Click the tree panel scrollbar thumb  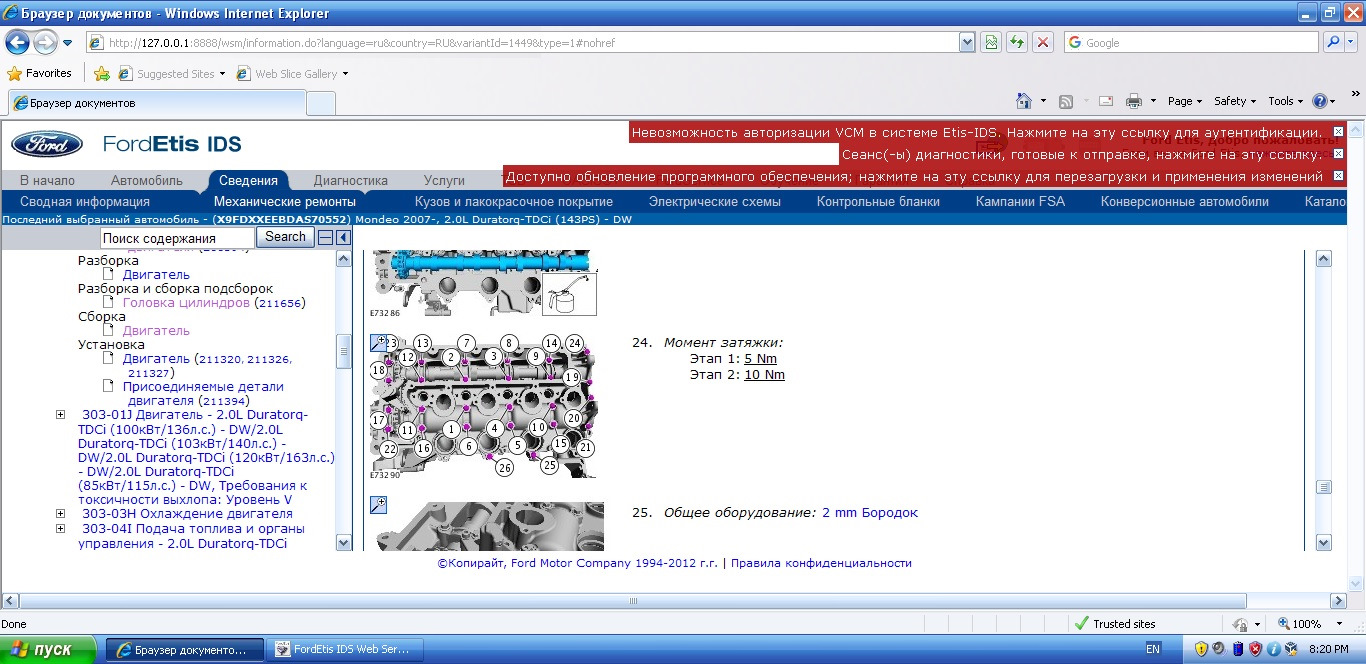click(x=344, y=351)
